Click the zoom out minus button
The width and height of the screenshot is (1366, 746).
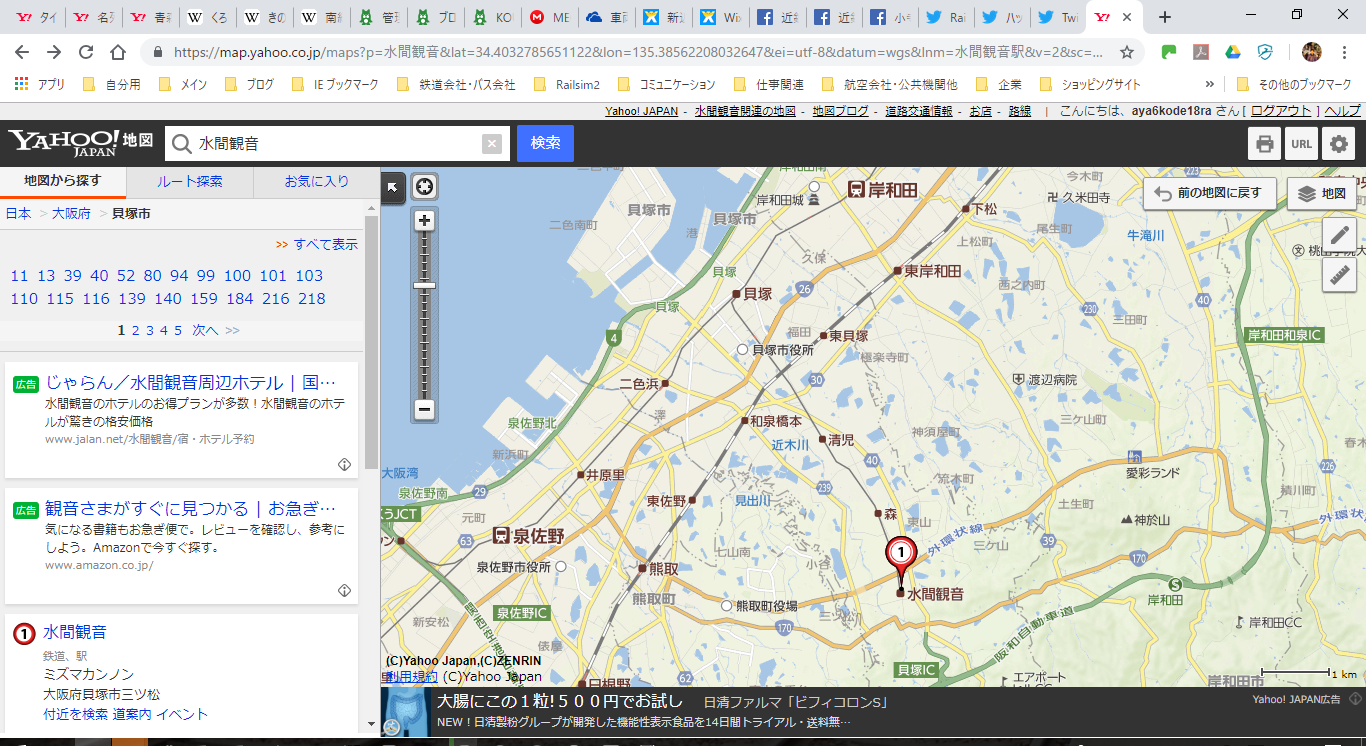coord(425,409)
